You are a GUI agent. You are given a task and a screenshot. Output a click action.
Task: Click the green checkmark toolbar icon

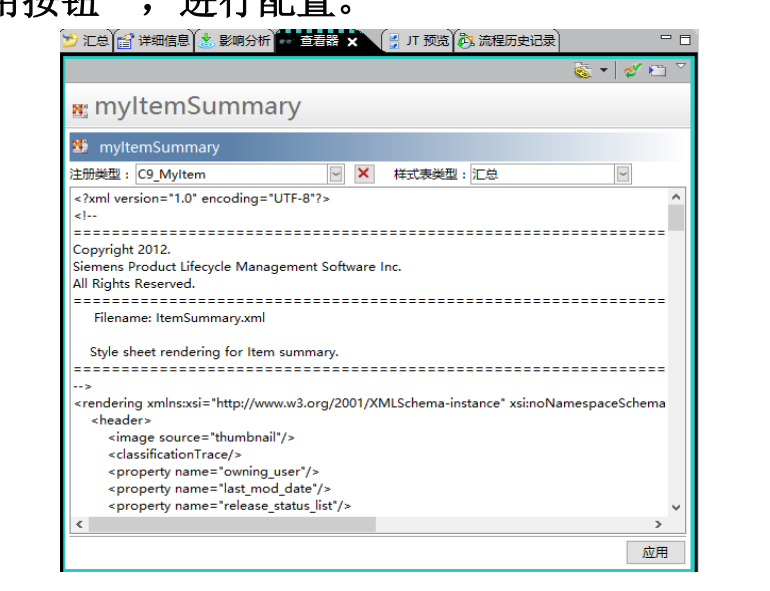(x=632, y=71)
